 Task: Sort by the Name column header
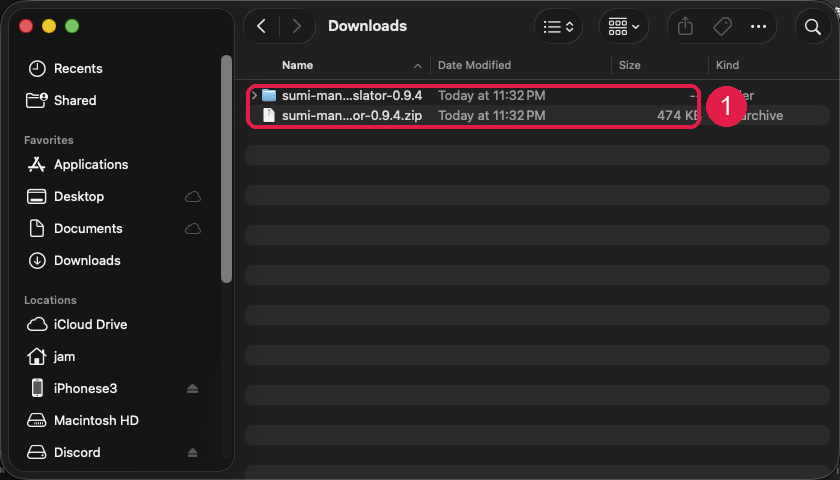(x=297, y=65)
